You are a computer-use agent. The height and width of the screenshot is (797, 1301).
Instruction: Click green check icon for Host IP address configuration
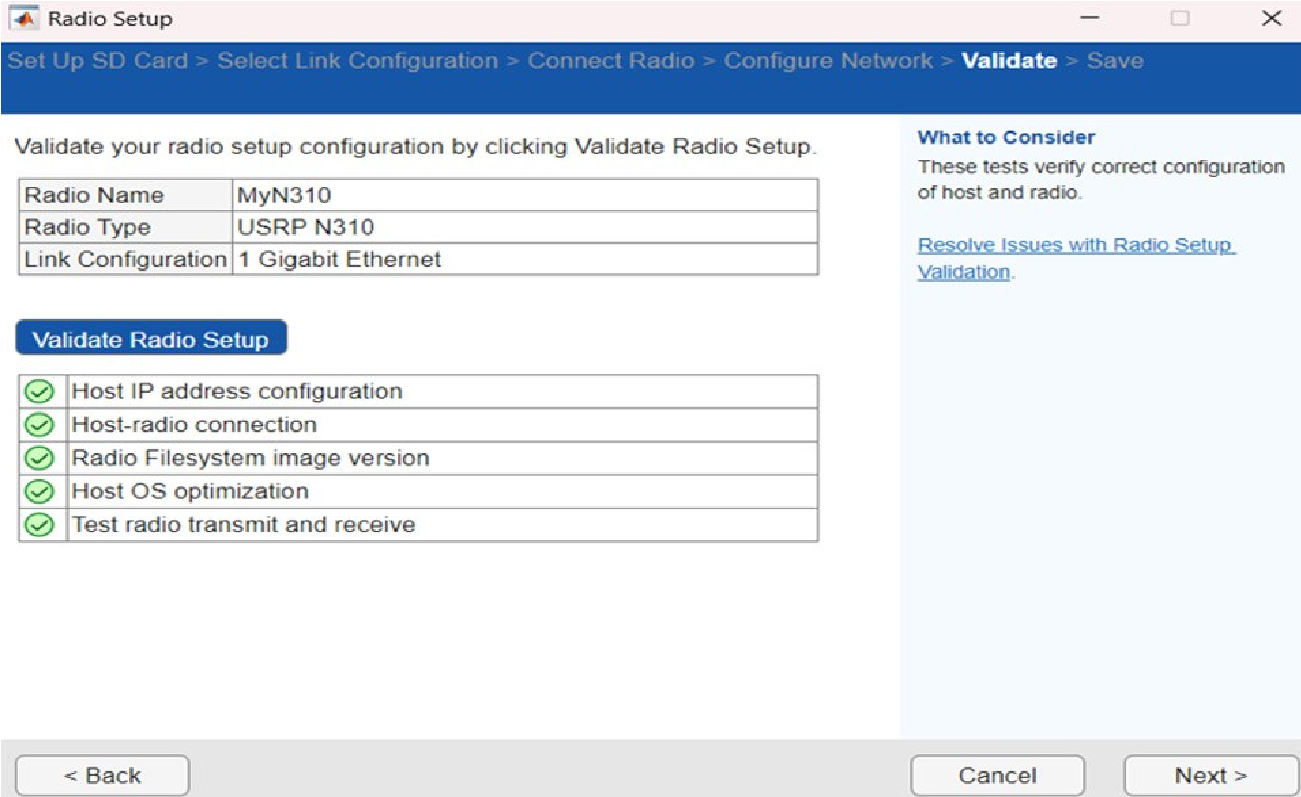pos(40,392)
